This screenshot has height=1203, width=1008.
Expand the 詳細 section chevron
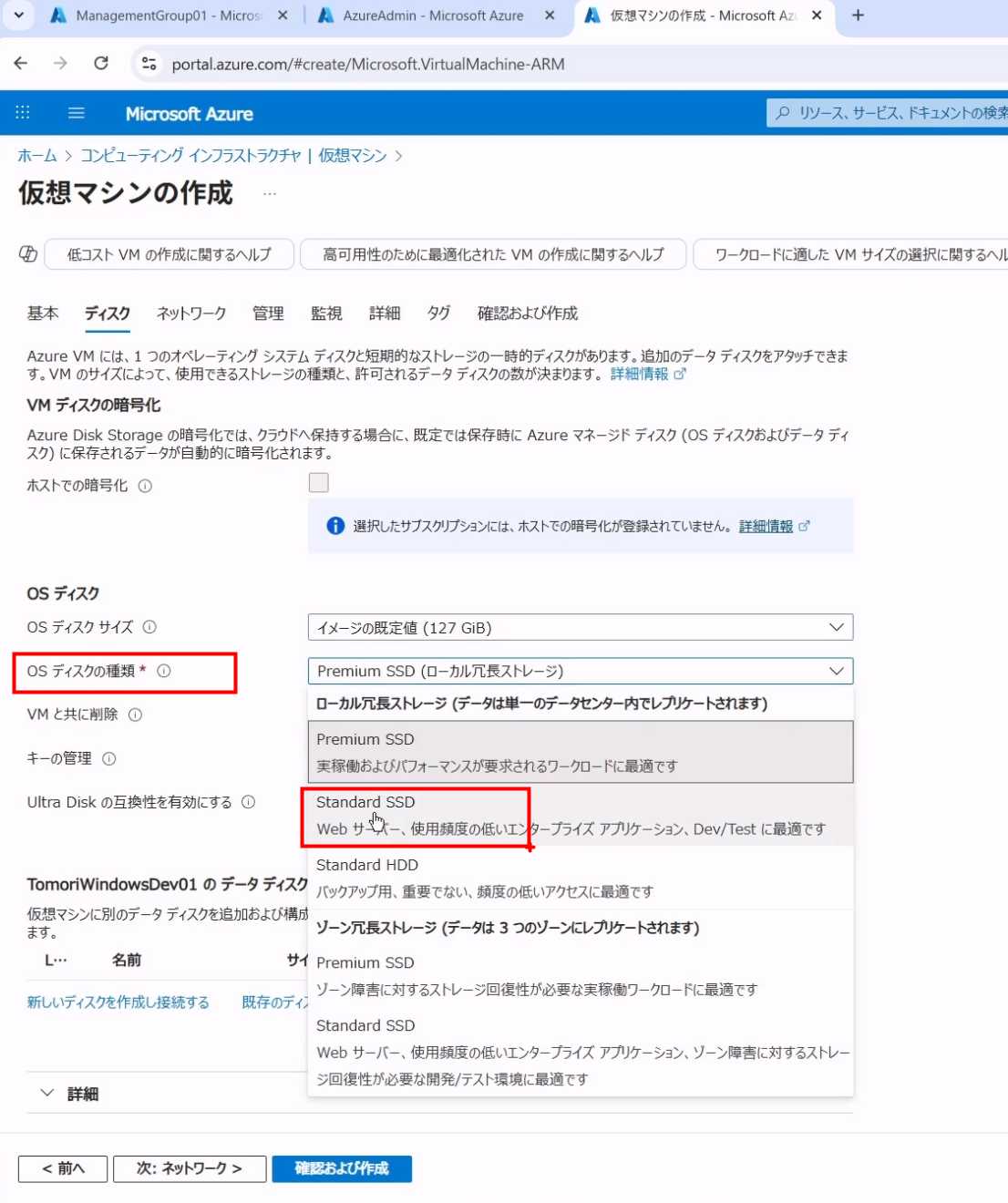(47, 1094)
